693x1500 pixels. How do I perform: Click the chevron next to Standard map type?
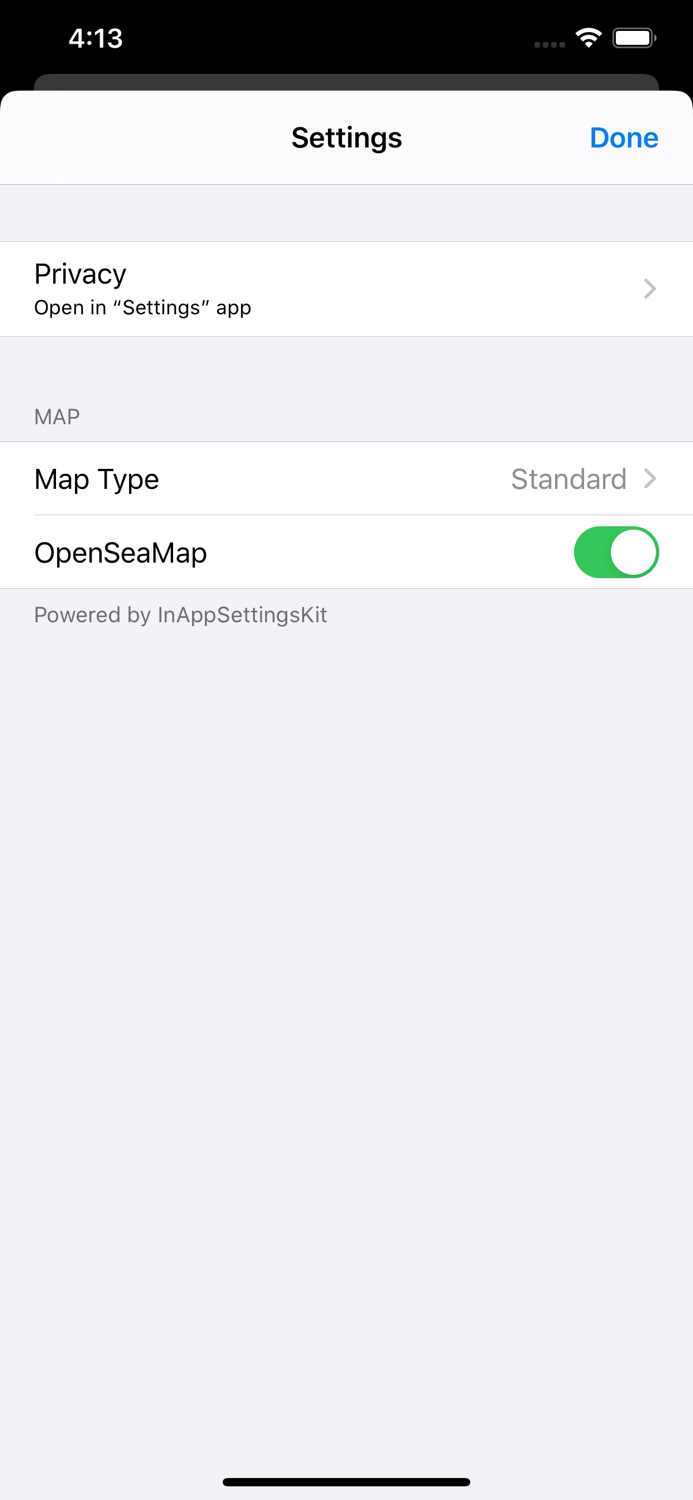[x=650, y=478]
